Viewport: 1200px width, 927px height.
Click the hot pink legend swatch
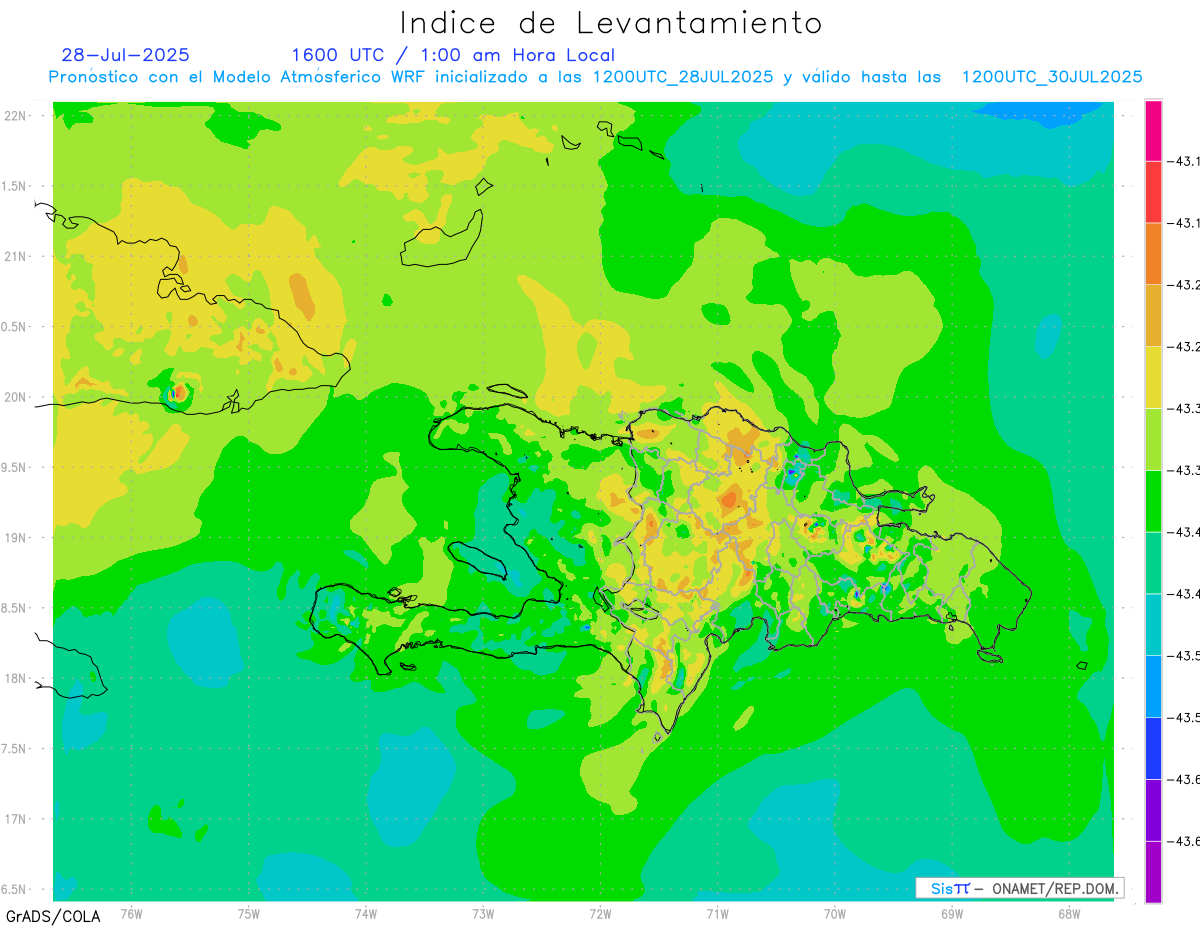pos(1153,130)
